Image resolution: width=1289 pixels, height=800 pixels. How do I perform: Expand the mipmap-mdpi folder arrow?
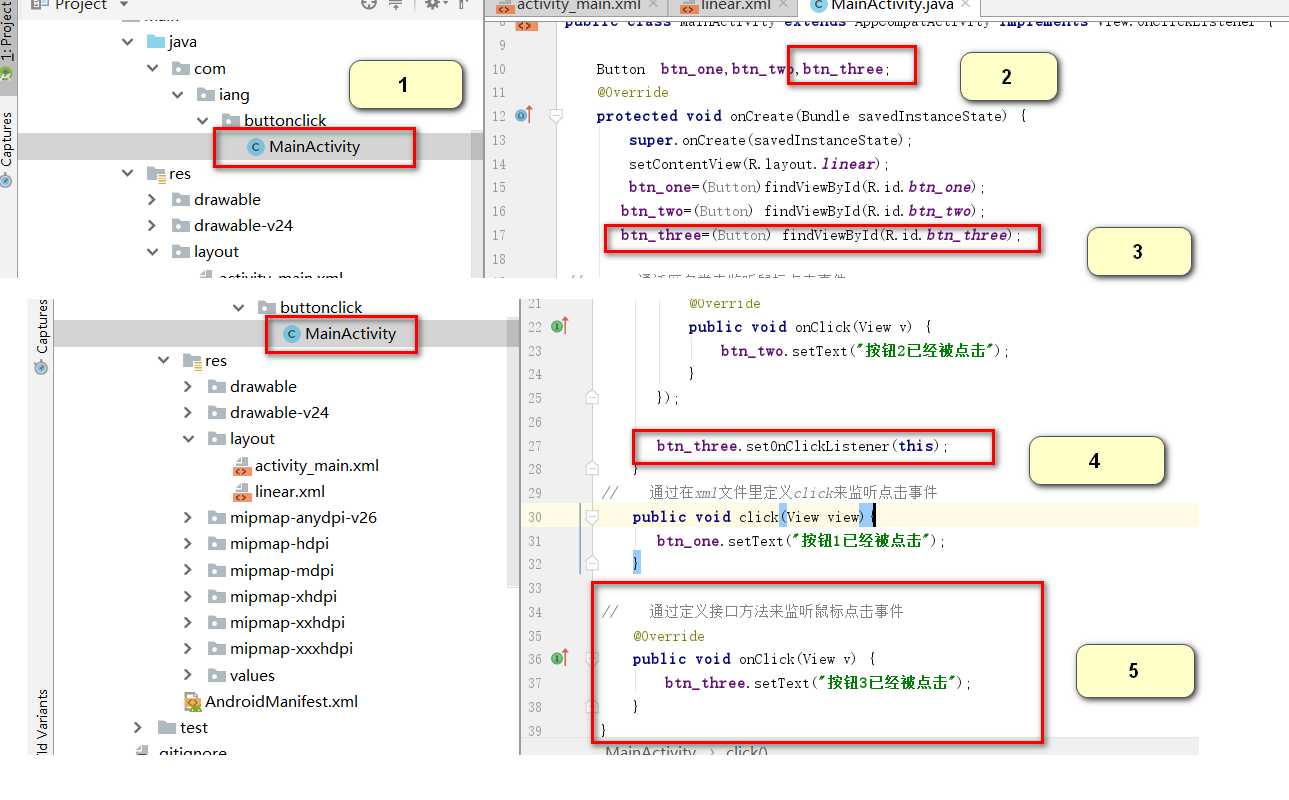(188, 571)
